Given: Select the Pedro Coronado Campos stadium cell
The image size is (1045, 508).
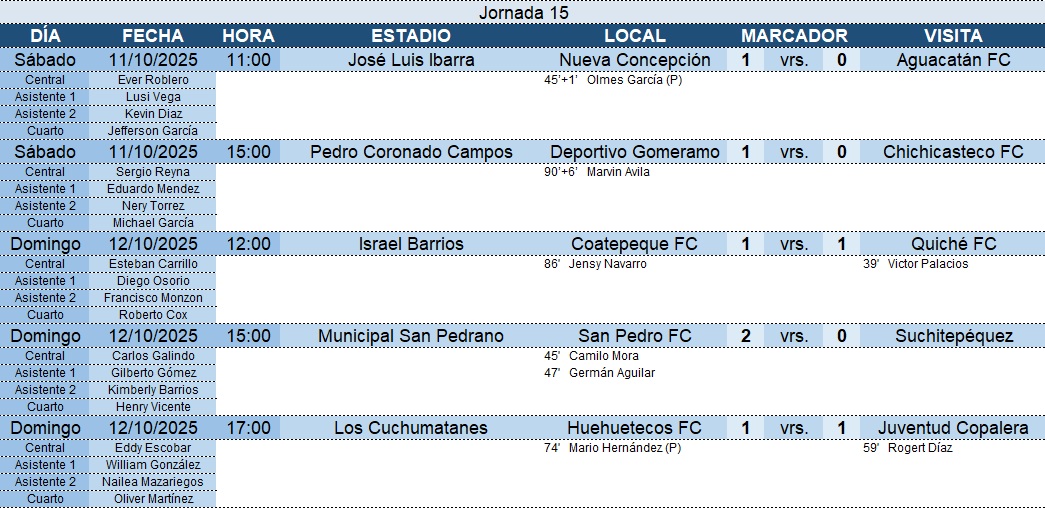Looking at the screenshot, I should [411, 152].
